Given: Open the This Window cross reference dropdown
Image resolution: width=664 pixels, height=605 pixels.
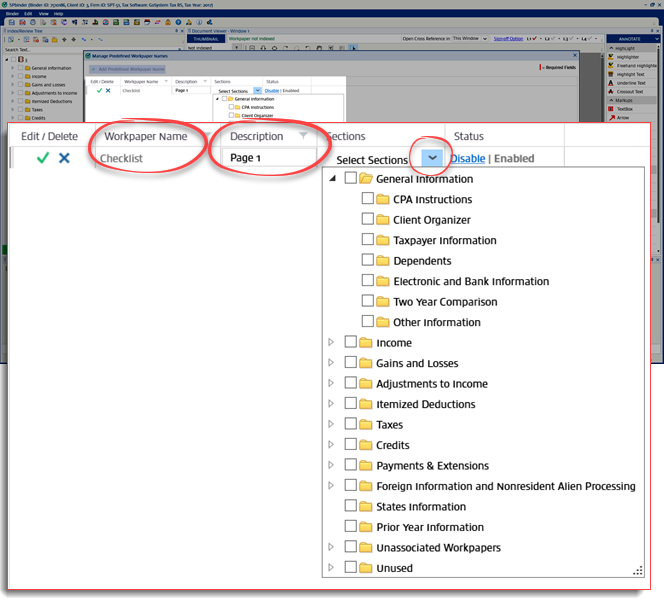Looking at the screenshot, I should pyautogui.click(x=484, y=39).
